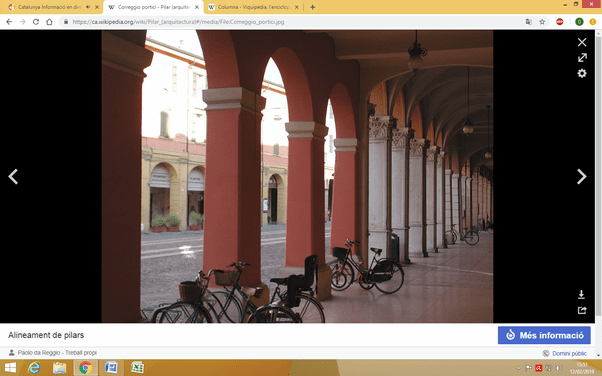The image size is (602, 376).
Task: Download this file using the download icon
Action: [x=581, y=295]
